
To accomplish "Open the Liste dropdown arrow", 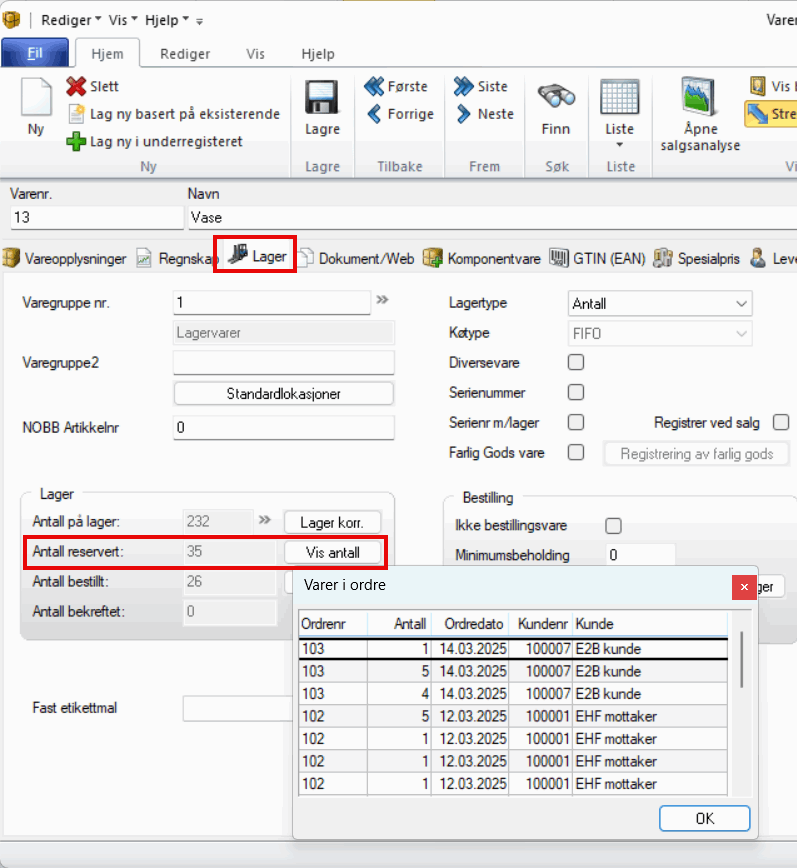I will click(619, 146).
